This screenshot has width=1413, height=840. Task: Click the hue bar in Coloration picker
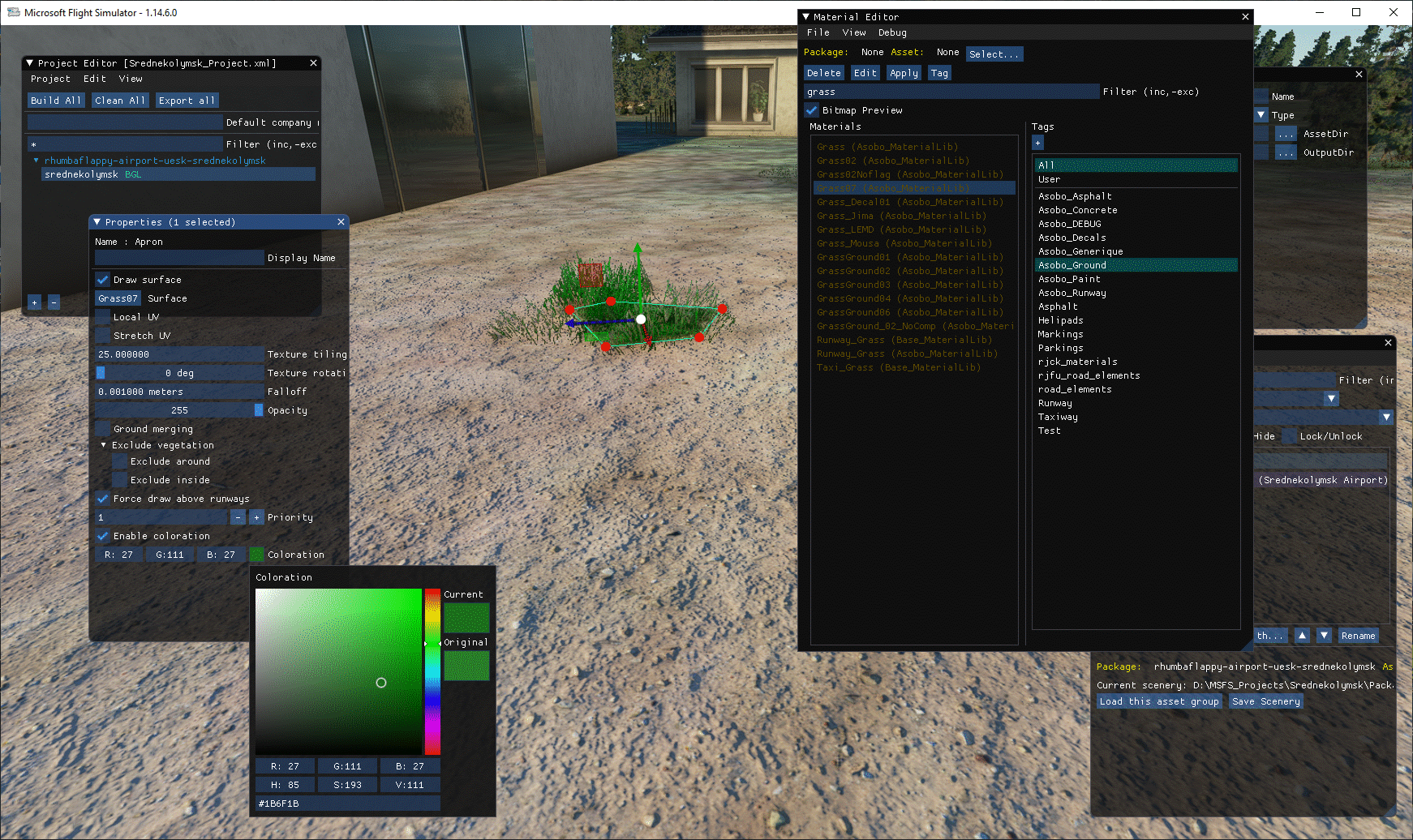coord(433,672)
